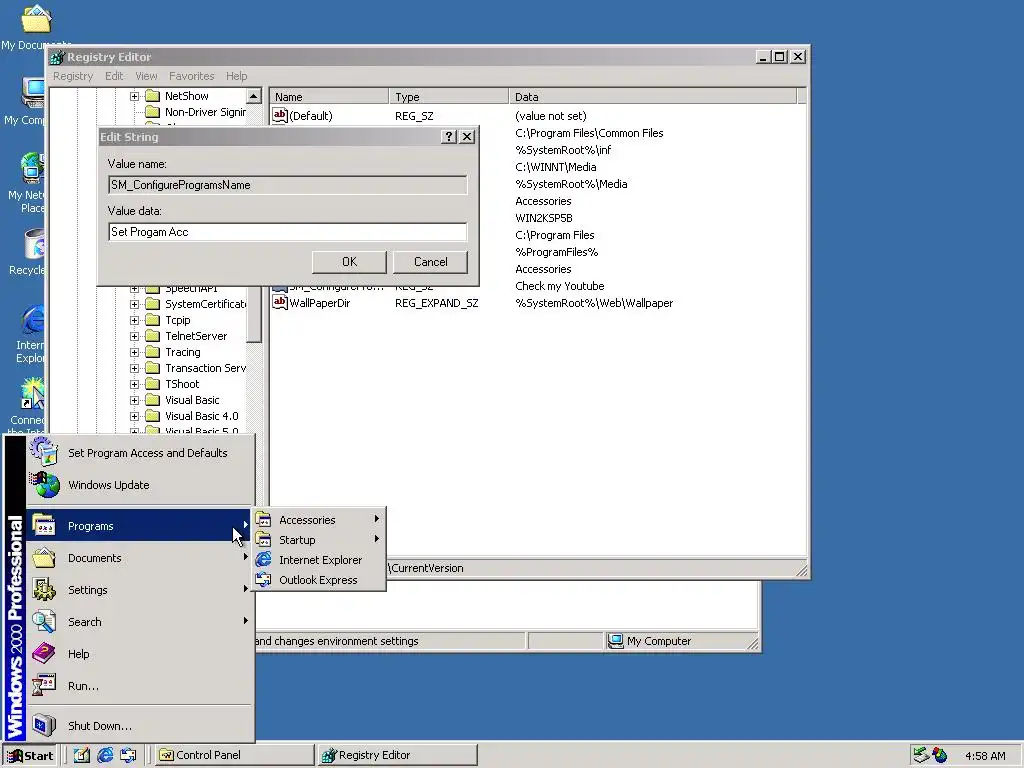Open Set Program Access and Defaults icon
The width and height of the screenshot is (1024, 768).
point(44,452)
